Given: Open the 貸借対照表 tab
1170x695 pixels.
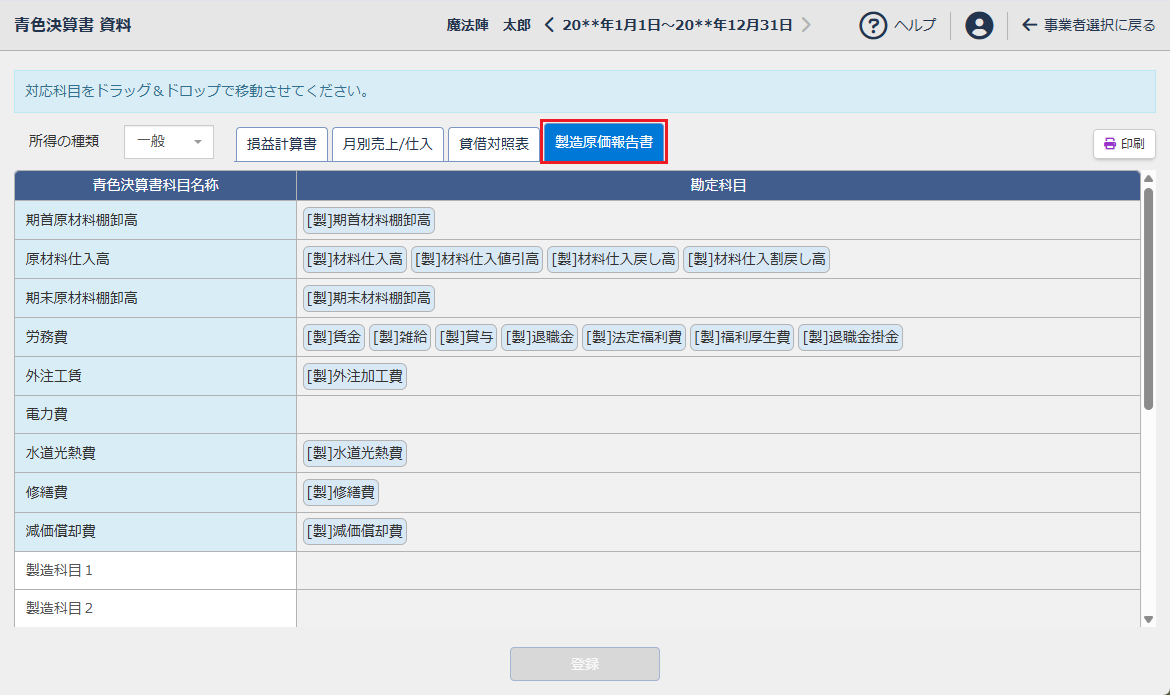Looking at the screenshot, I should point(494,144).
